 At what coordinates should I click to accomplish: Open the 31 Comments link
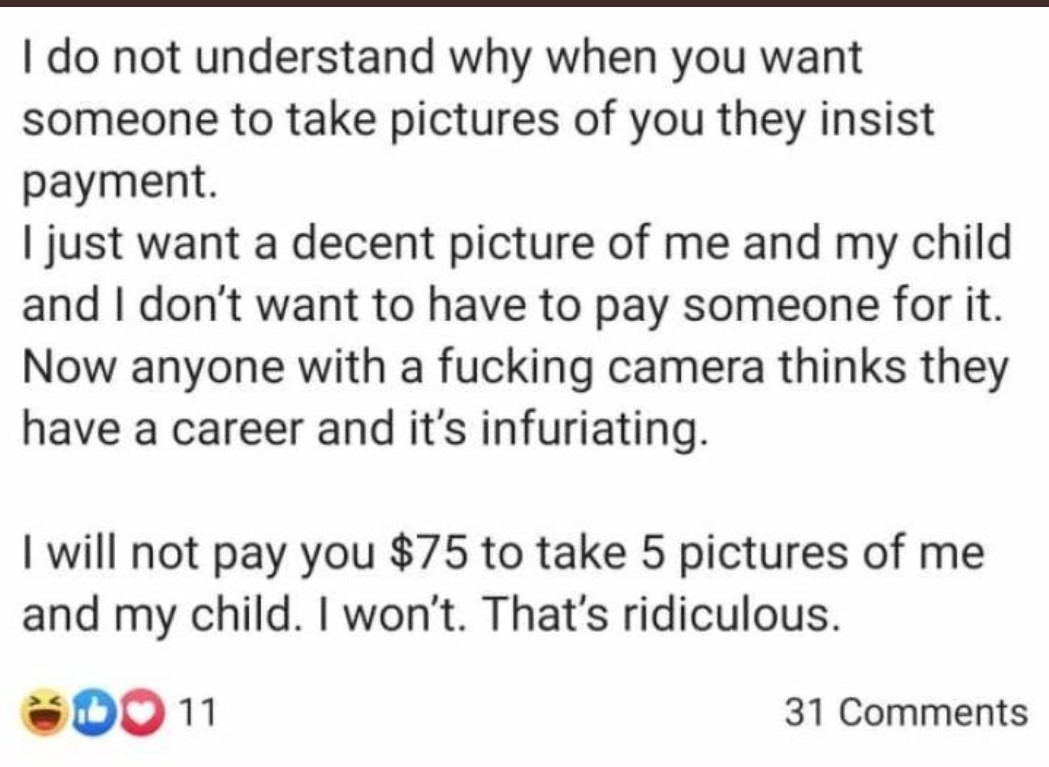pos(907,712)
